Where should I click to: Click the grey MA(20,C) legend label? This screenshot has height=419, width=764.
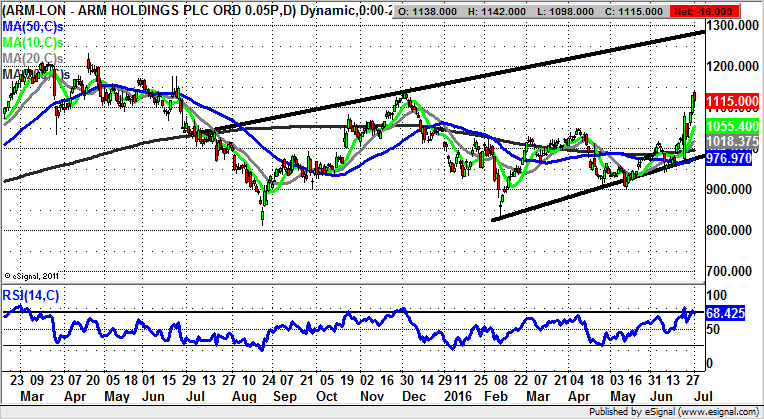point(35,62)
